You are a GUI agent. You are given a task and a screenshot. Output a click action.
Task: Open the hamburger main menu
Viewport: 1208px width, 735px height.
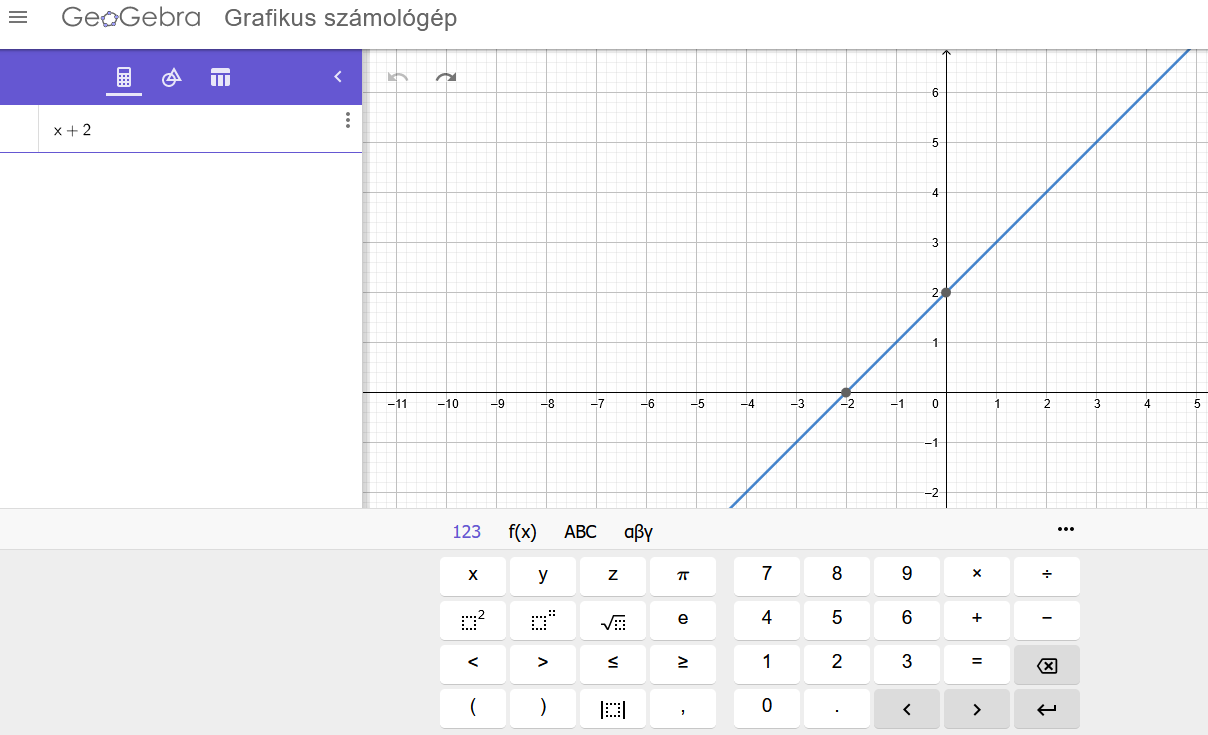(x=18, y=17)
